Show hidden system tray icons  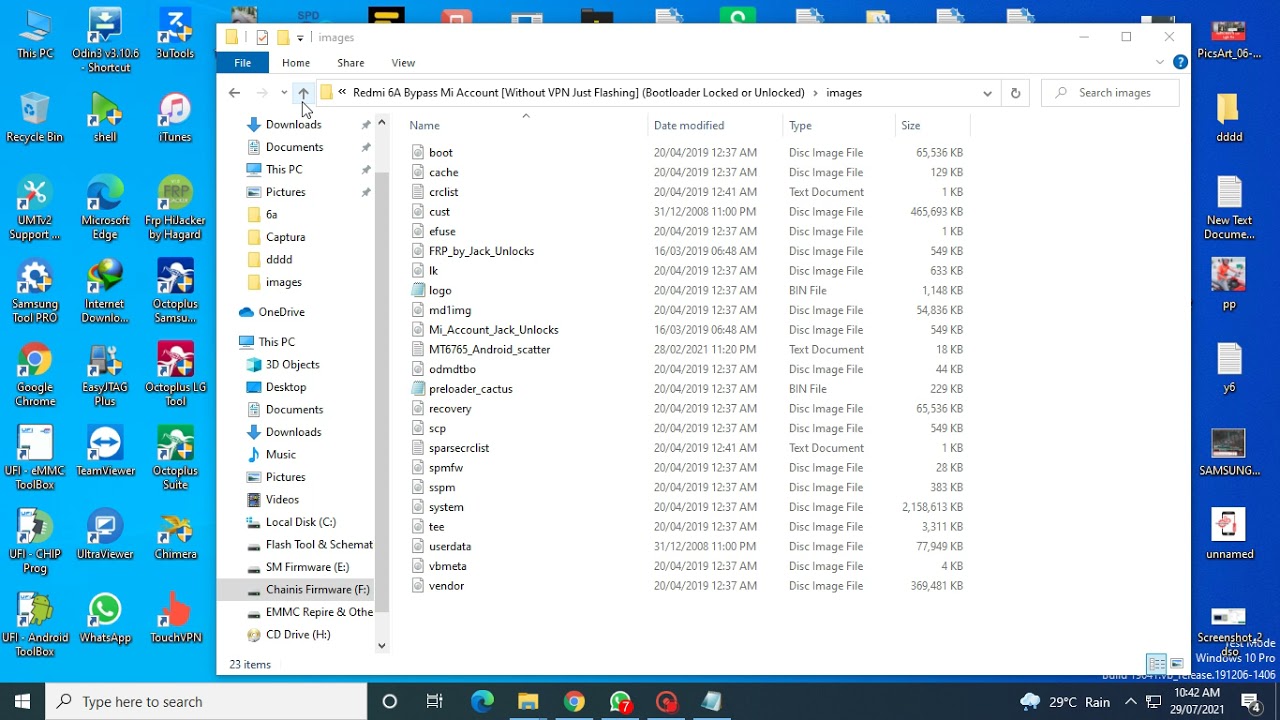tap(1130, 701)
